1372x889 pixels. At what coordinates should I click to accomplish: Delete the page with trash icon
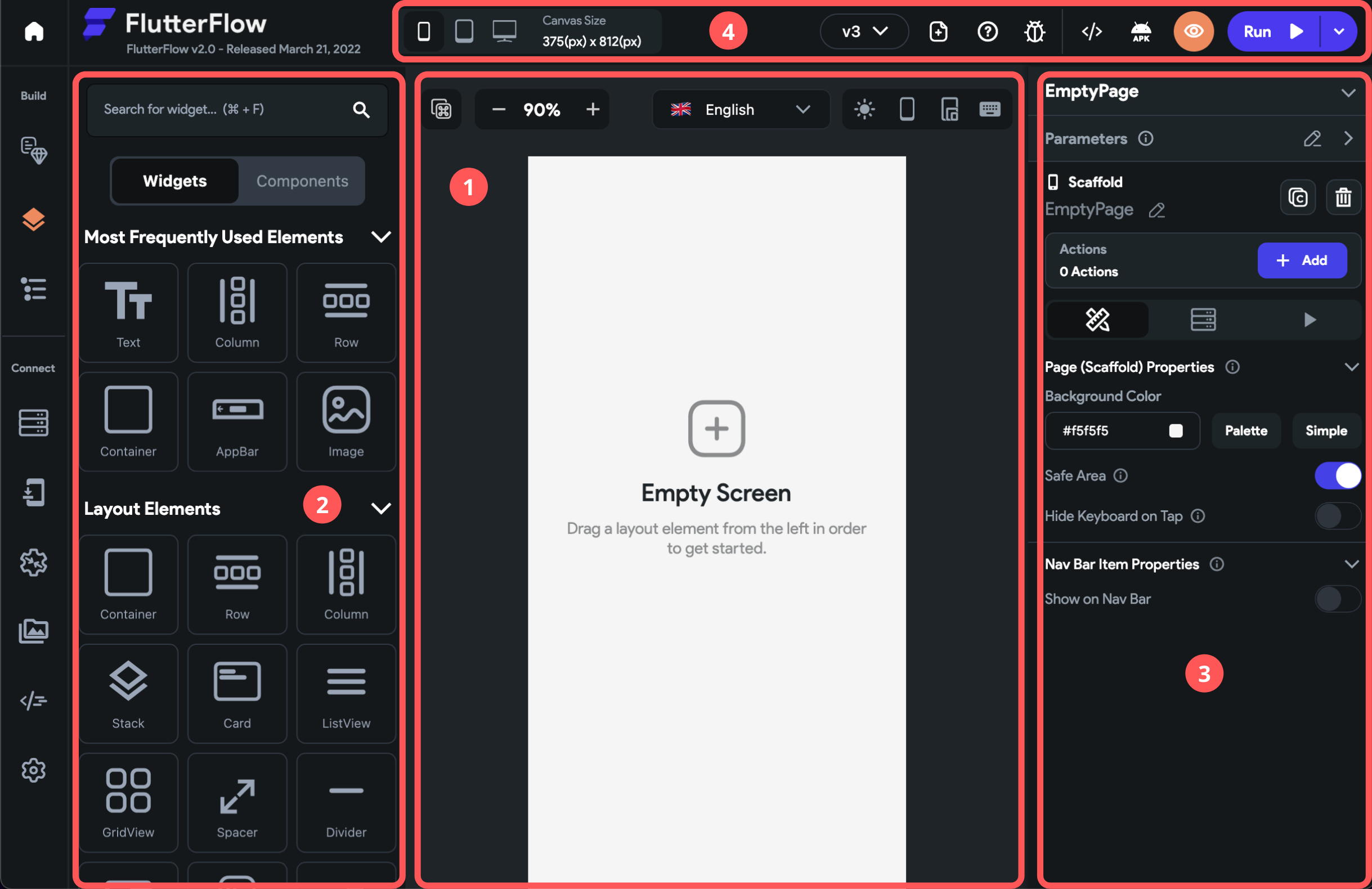point(1343,197)
